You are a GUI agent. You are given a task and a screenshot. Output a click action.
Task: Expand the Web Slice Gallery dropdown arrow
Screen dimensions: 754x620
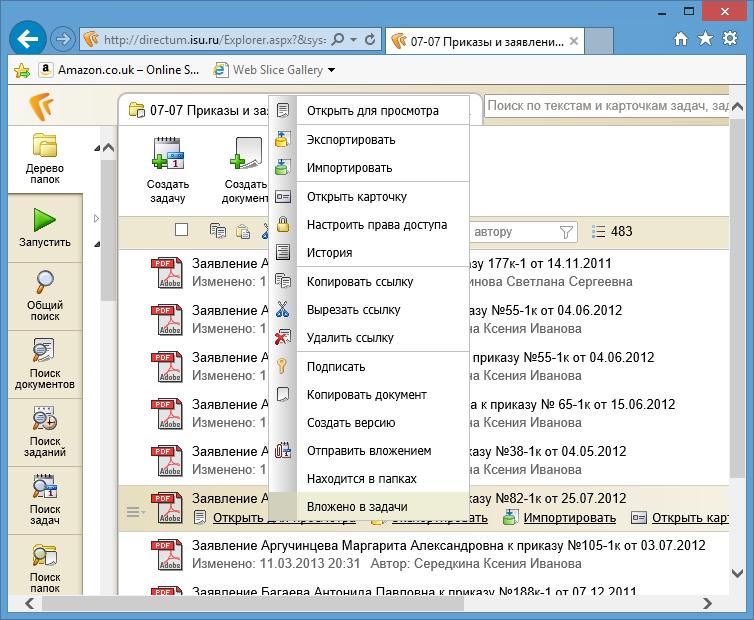tap(331, 70)
